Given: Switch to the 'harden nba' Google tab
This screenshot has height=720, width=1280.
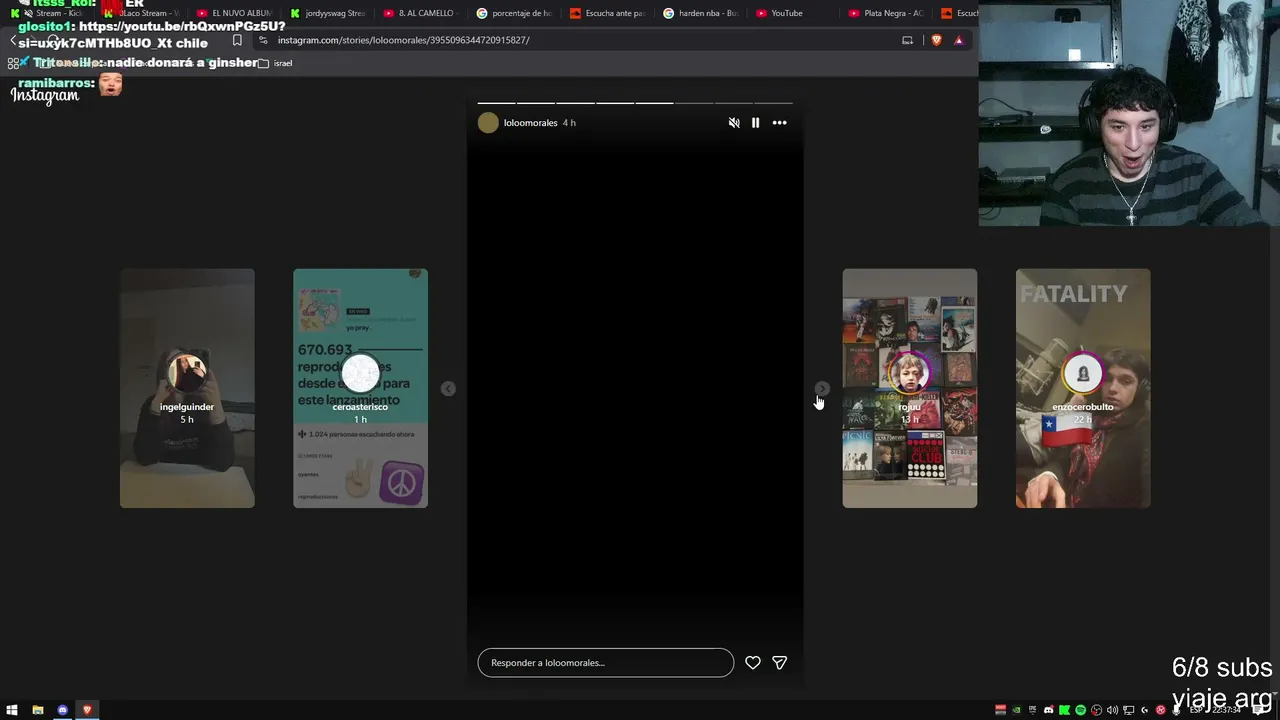Looking at the screenshot, I should coord(700,13).
